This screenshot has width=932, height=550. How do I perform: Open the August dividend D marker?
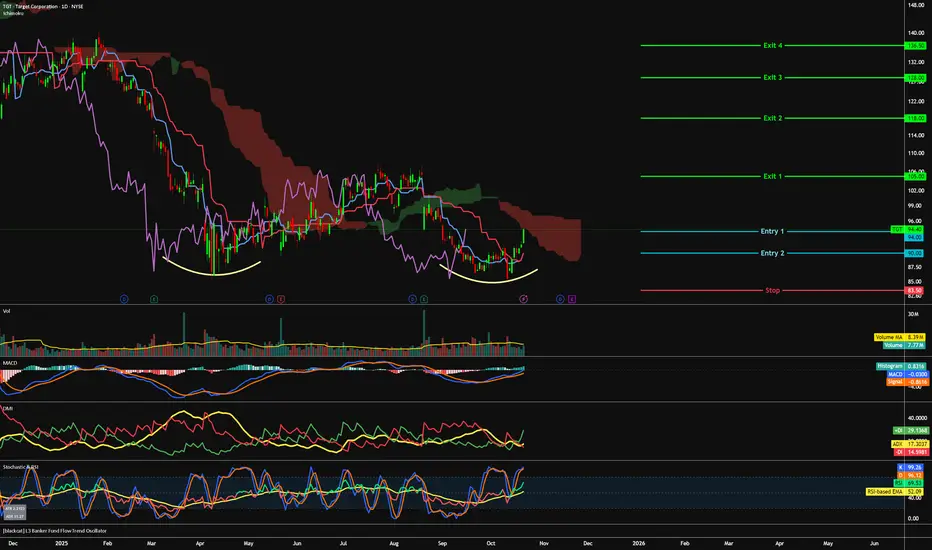click(413, 299)
